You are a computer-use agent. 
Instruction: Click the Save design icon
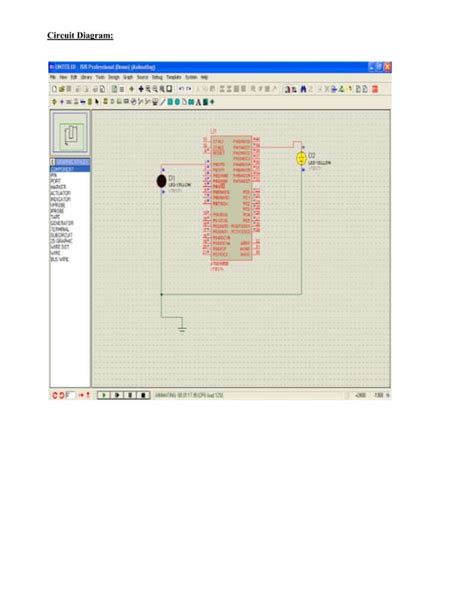tap(68, 89)
